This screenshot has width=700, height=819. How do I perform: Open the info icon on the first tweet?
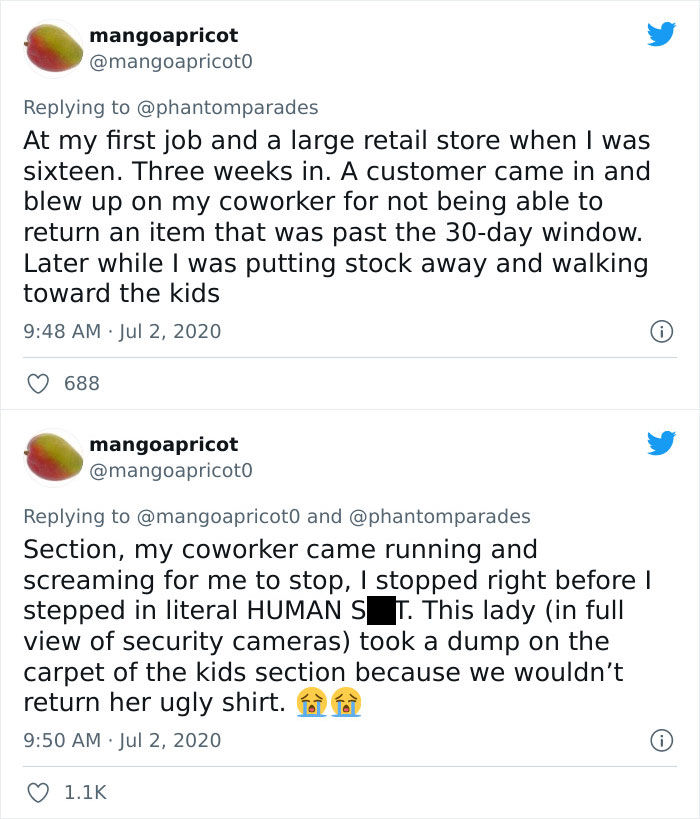[x=662, y=331]
